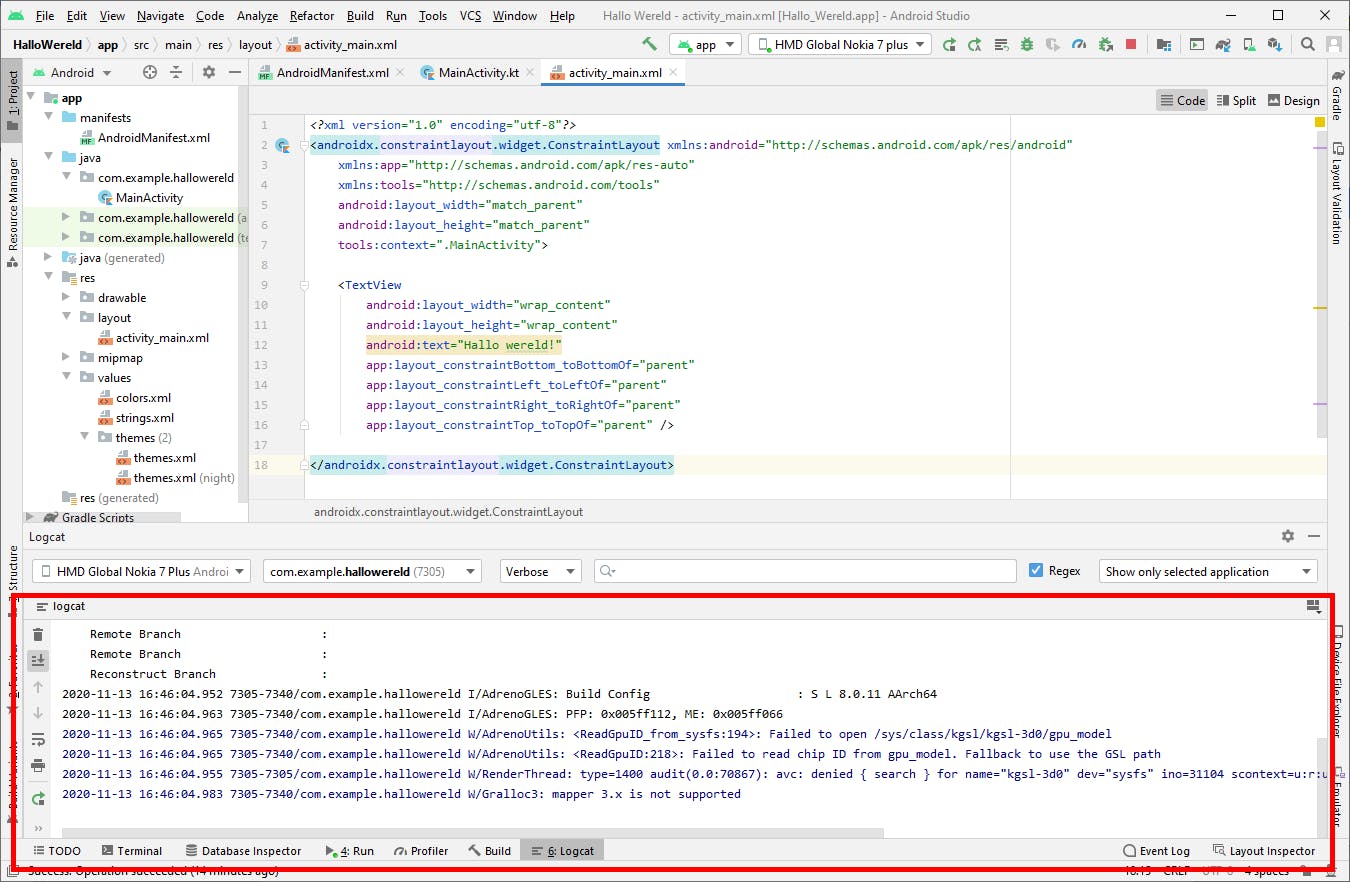Image resolution: width=1350 pixels, height=882 pixels.
Task: Open the Refactor menu
Action: [x=312, y=16]
